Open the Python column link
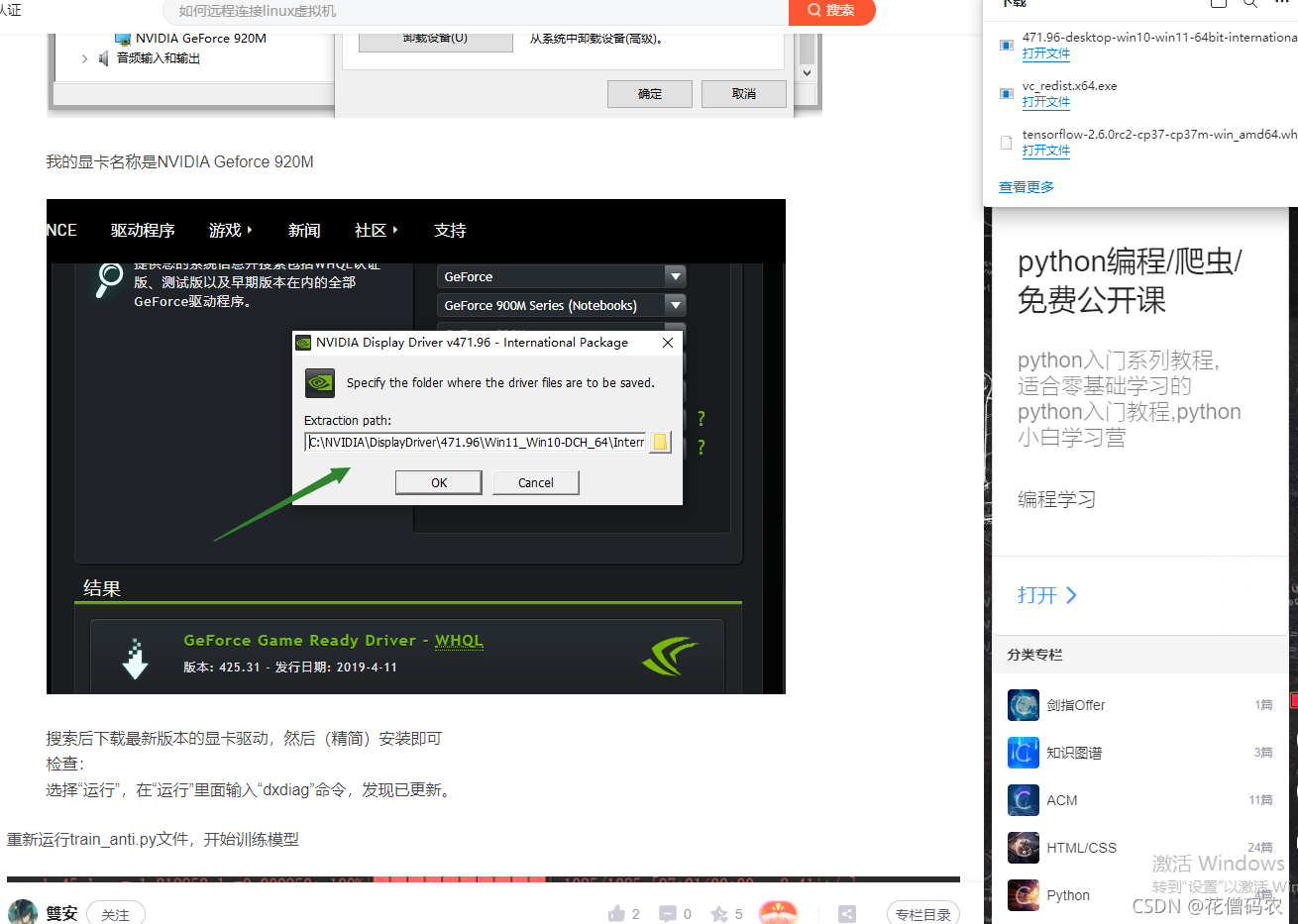Image resolution: width=1298 pixels, height=924 pixels. tap(1068, 895)
